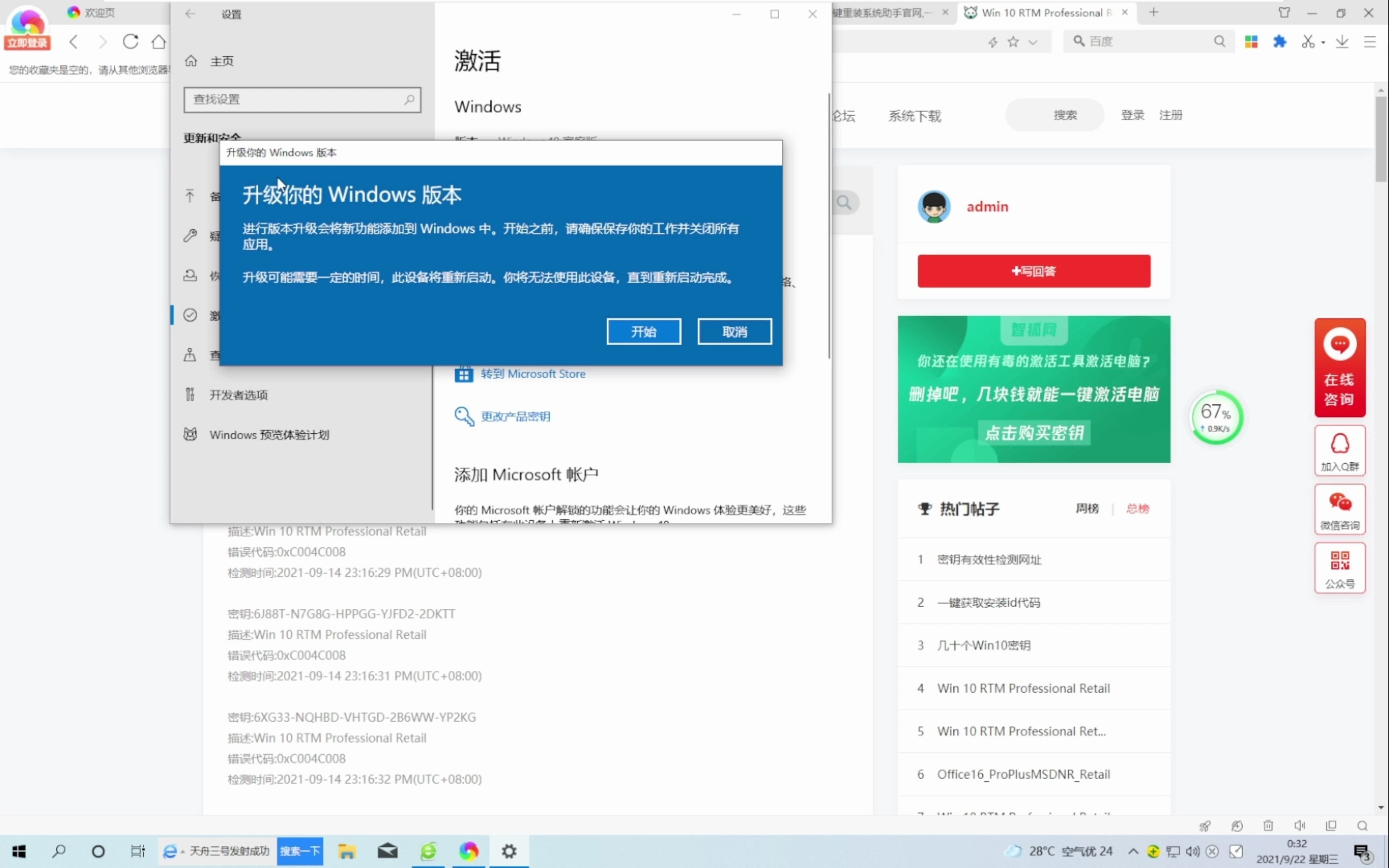Viewport: 1389px width, 868px height.
Task: Open the Mail taskbar icon
Action: pos(387,852)
